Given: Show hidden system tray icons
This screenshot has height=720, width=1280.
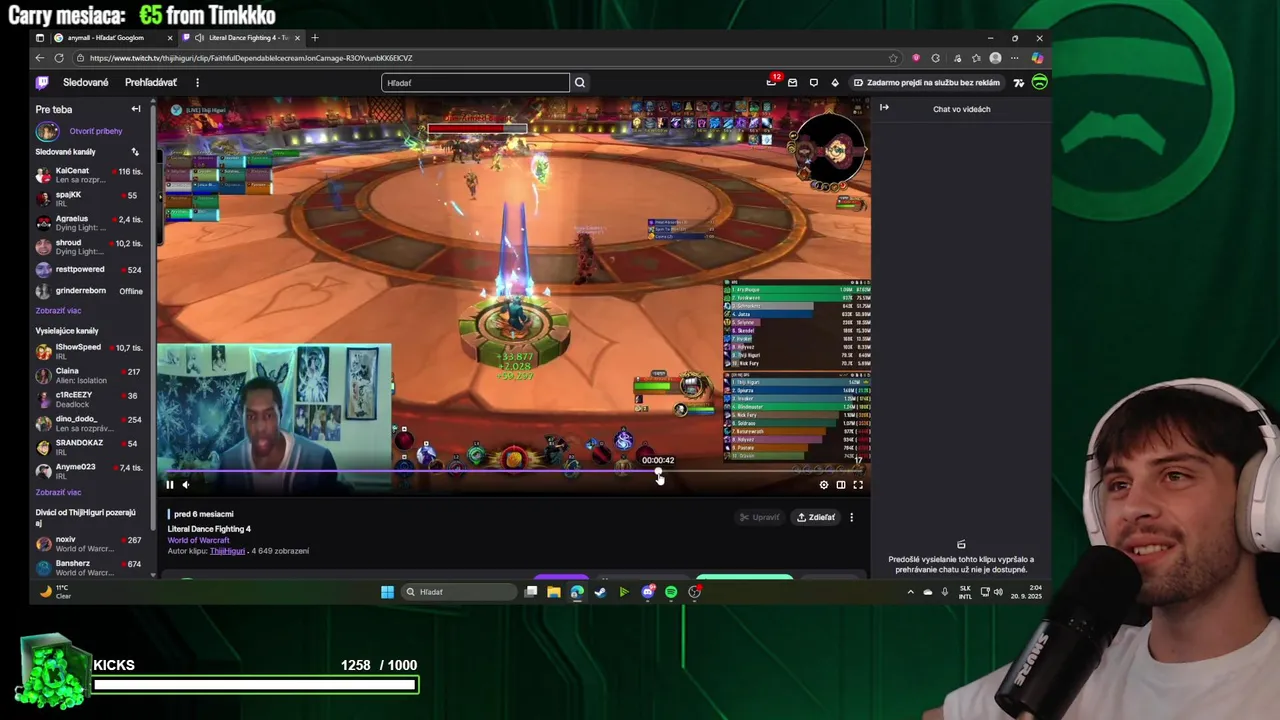Looking at the screenshot, I should click(910, 592).
